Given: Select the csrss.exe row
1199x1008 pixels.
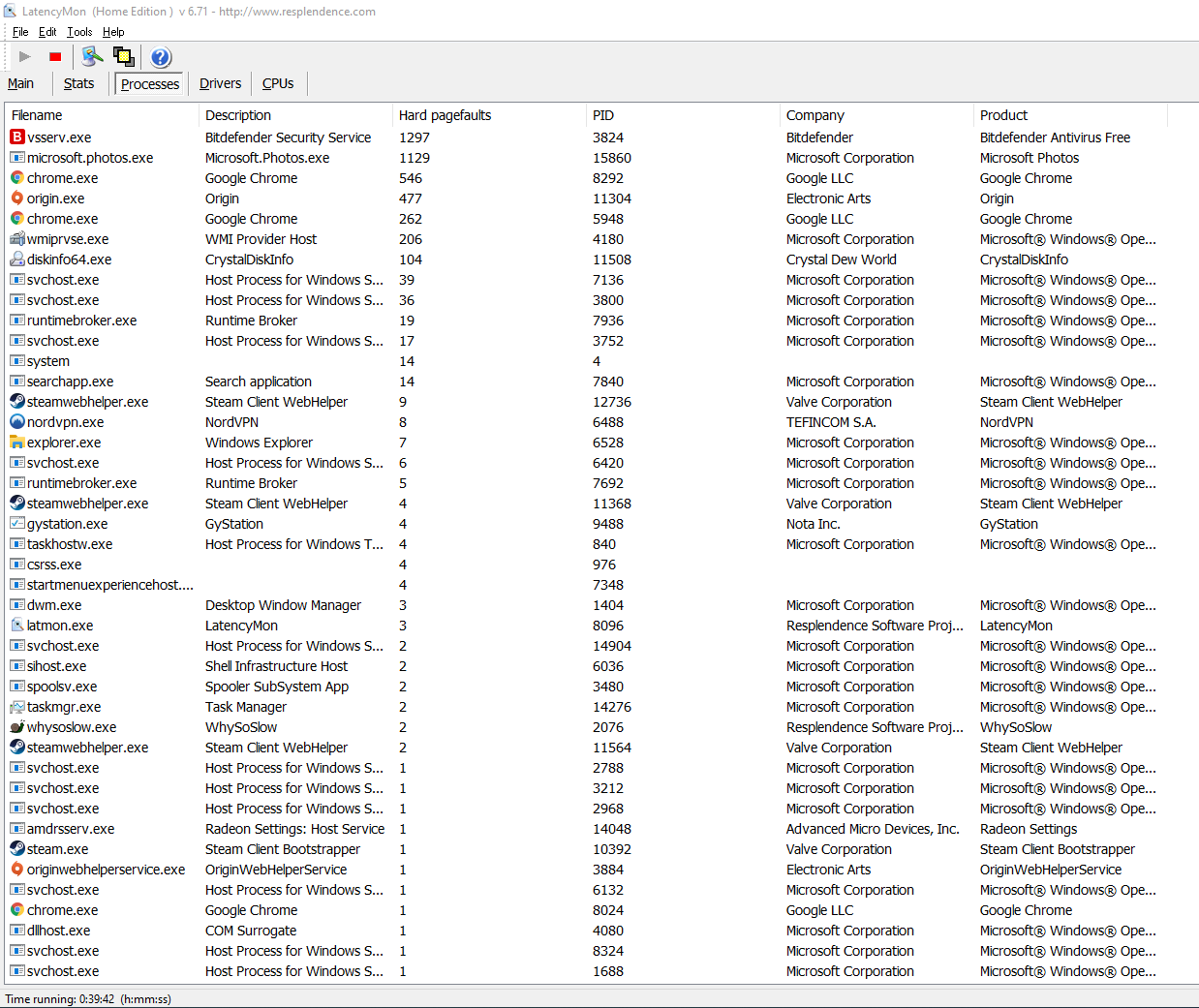Looking at the screenshot, I should (x=600, y=565).
